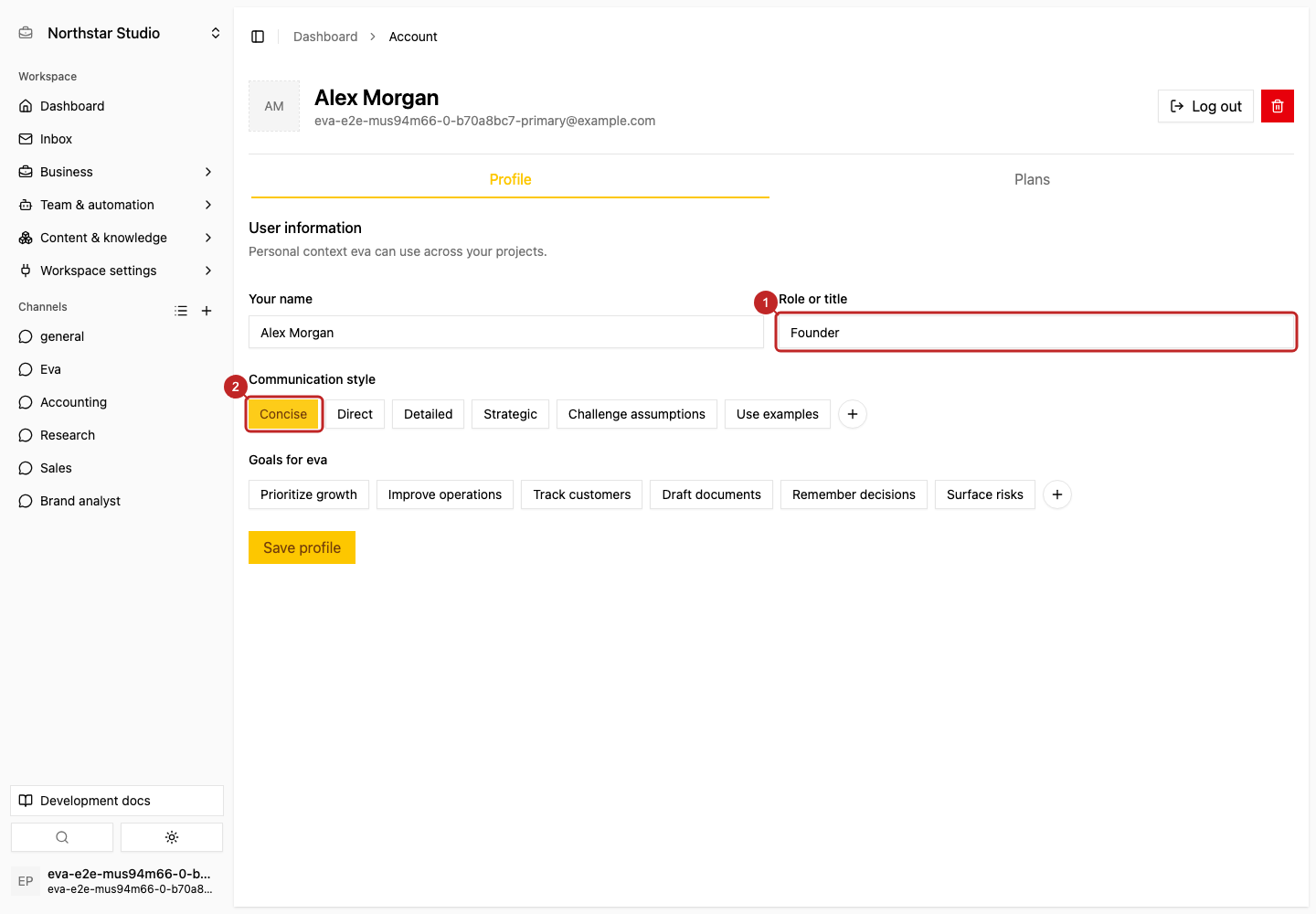This screenshot has width=1316, height=914.
Task: Toggle the light theme sun icon
Action: (172, 837)
